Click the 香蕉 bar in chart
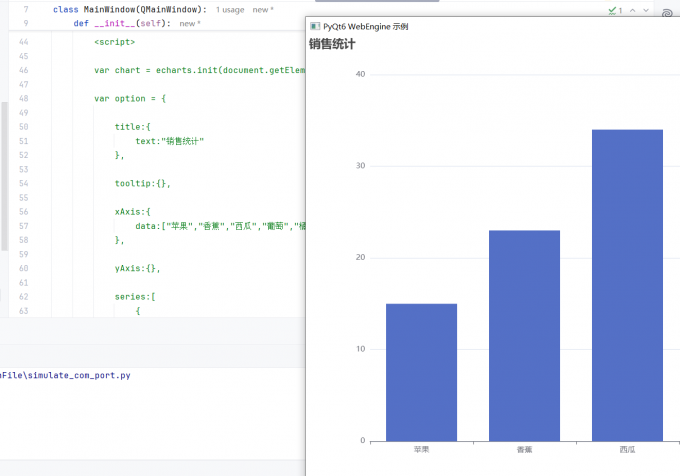The height and width of the screenshot is (476, 680). tap(524, 336)
